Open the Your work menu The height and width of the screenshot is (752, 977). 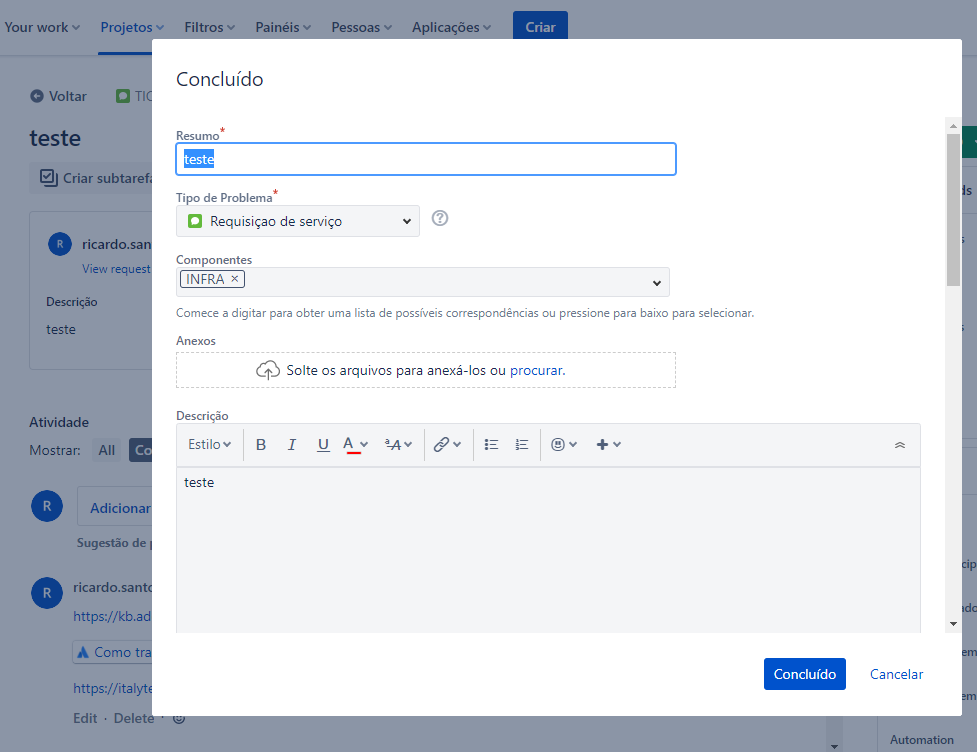pyautogui.click(x=42, y=27)
